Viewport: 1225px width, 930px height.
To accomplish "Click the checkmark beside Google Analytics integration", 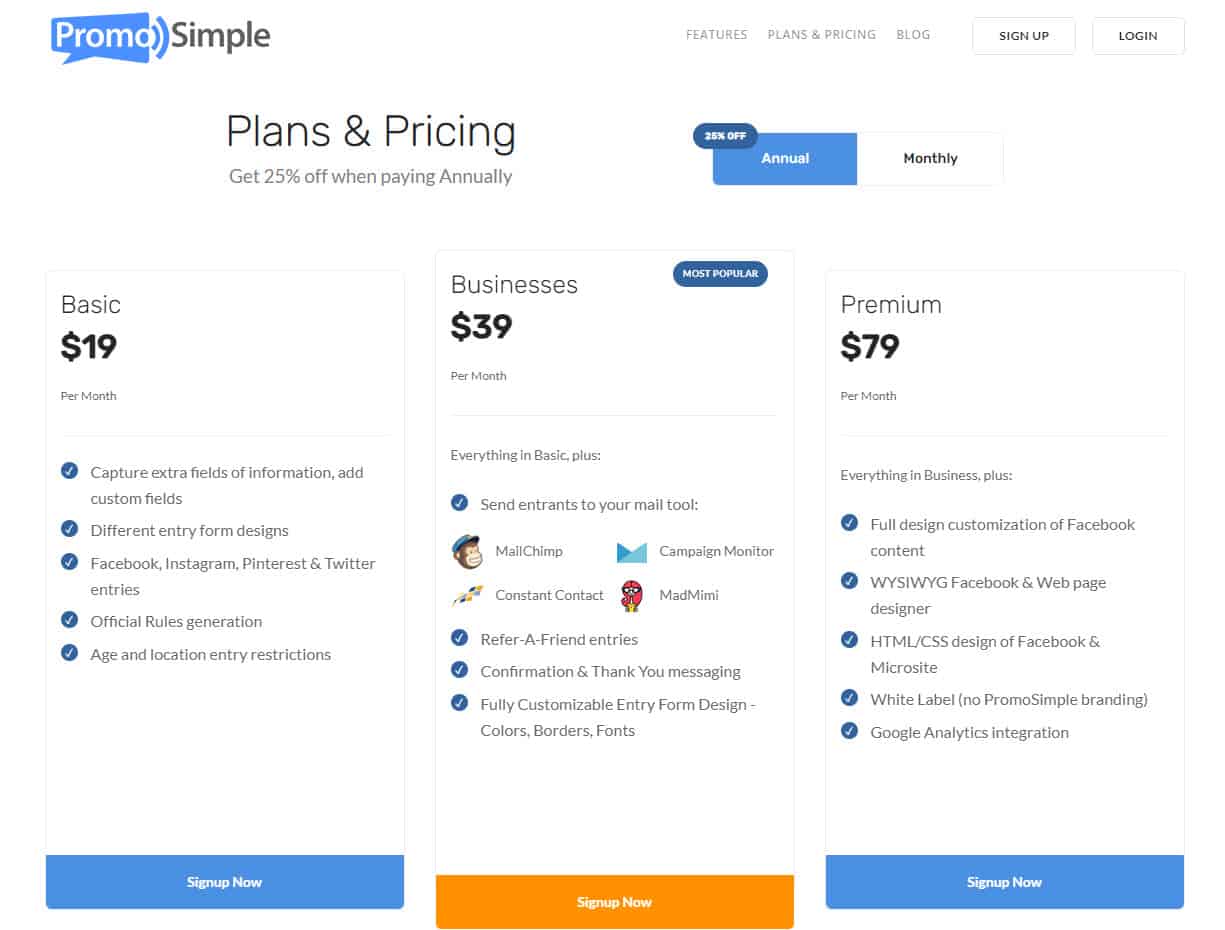I will pos(849,731).
